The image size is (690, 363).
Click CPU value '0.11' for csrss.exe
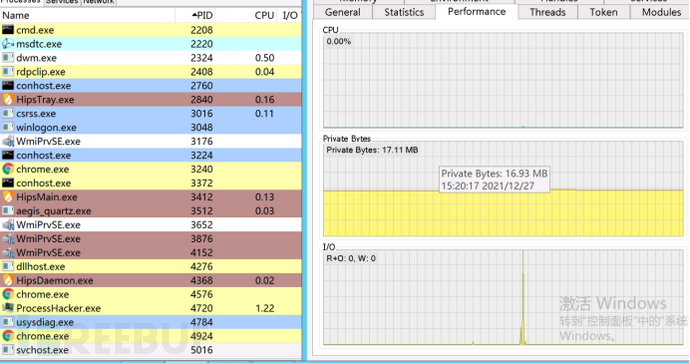click(x=265, y=114)
